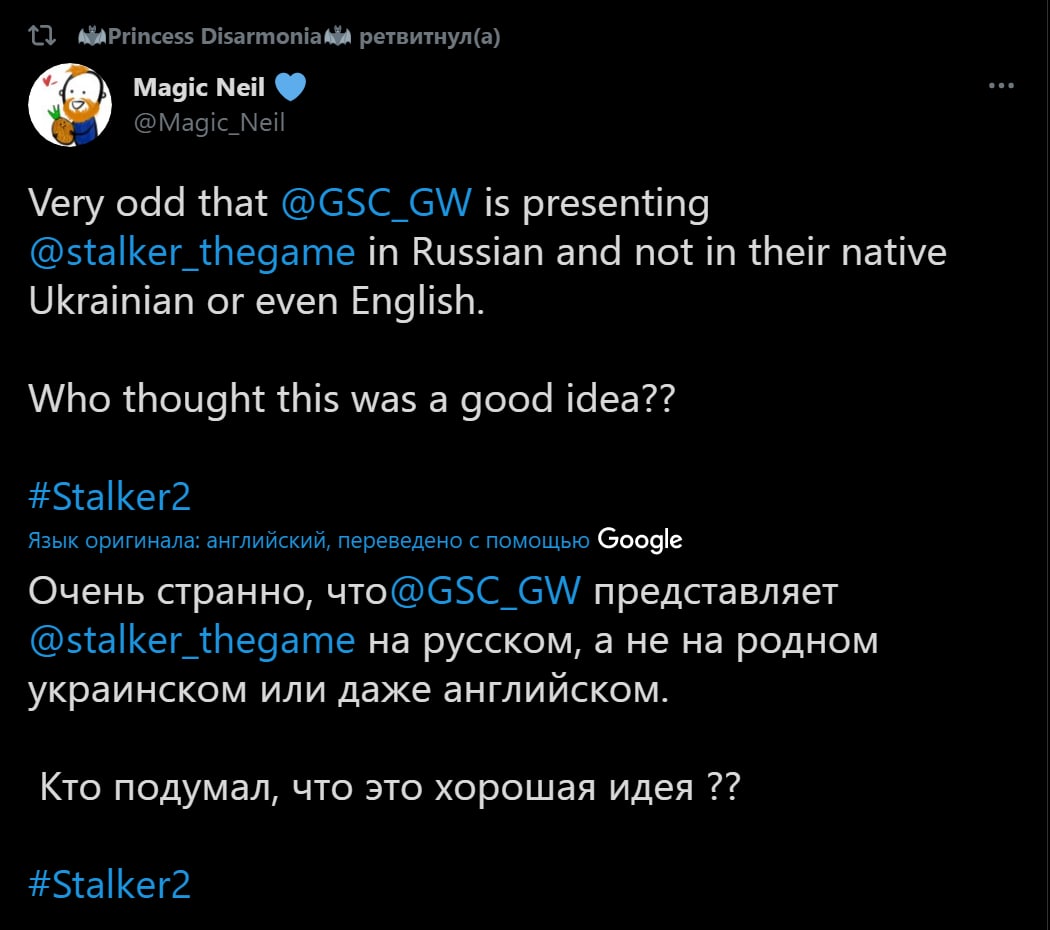This screenshot has height=930, width=1050.
Task: Click the 'Who thought this was a good idea??' line
Action: coord(352,399)
